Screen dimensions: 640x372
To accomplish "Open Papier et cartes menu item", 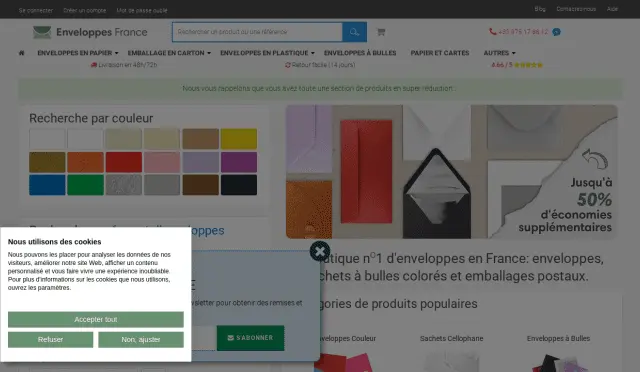I will coord(440,53).
